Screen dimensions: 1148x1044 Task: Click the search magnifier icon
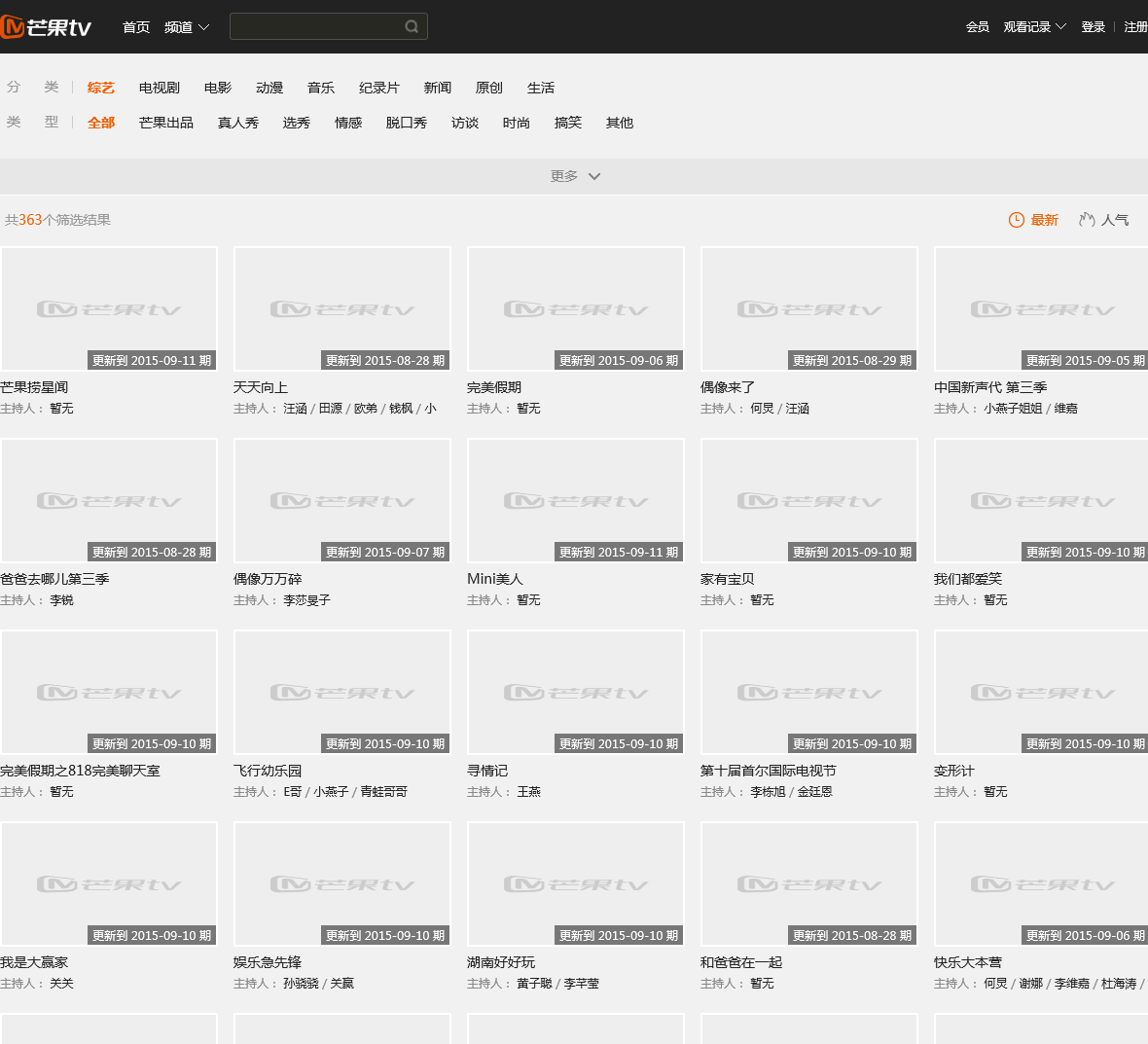(x=412, y=26)
